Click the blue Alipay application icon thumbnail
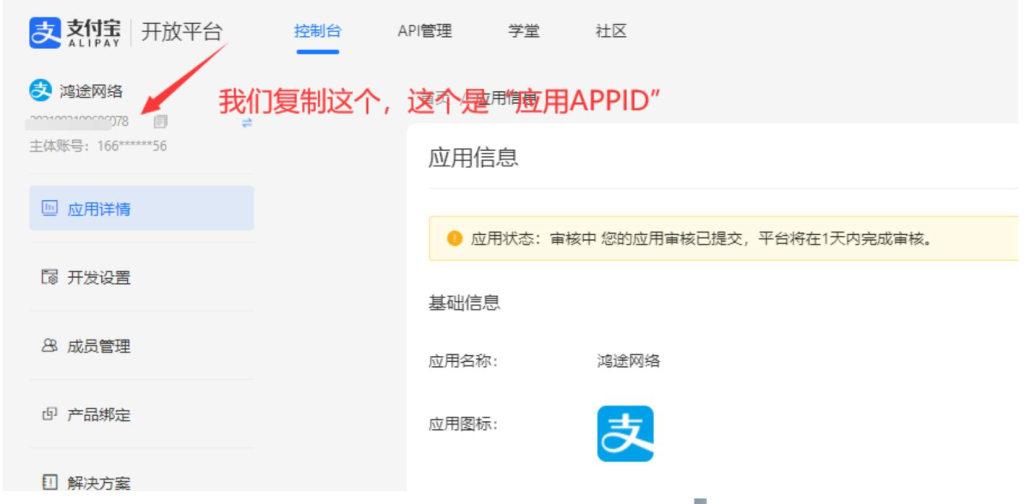1024x504 pixels. 625,433
